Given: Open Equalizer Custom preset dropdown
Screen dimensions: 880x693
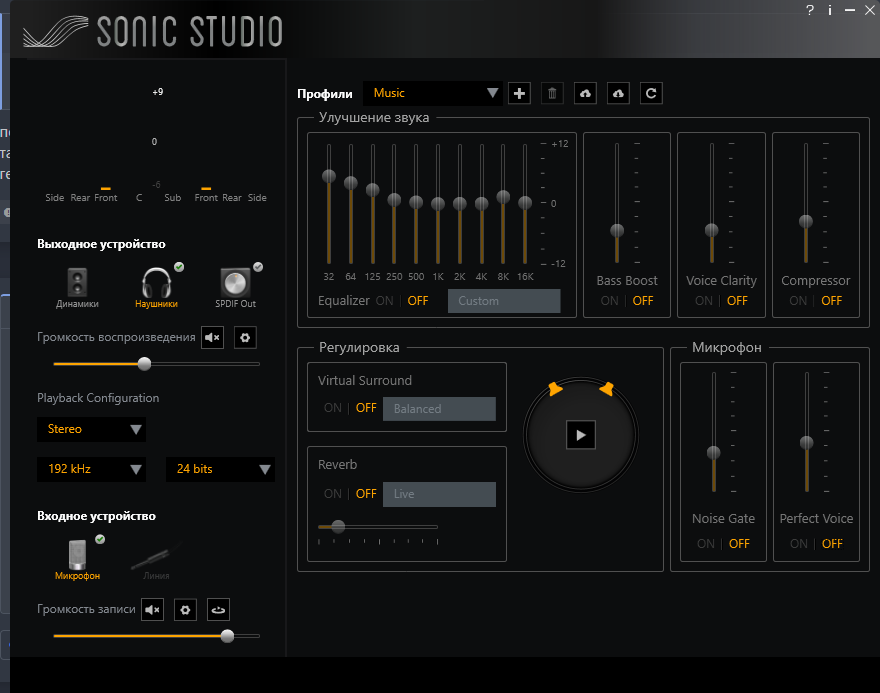Looking at the screenshot, I should click(504, 301).
